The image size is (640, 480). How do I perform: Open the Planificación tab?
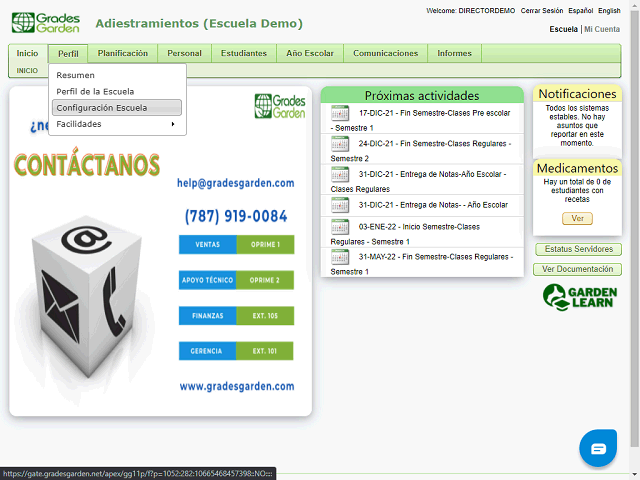(122, 53)
